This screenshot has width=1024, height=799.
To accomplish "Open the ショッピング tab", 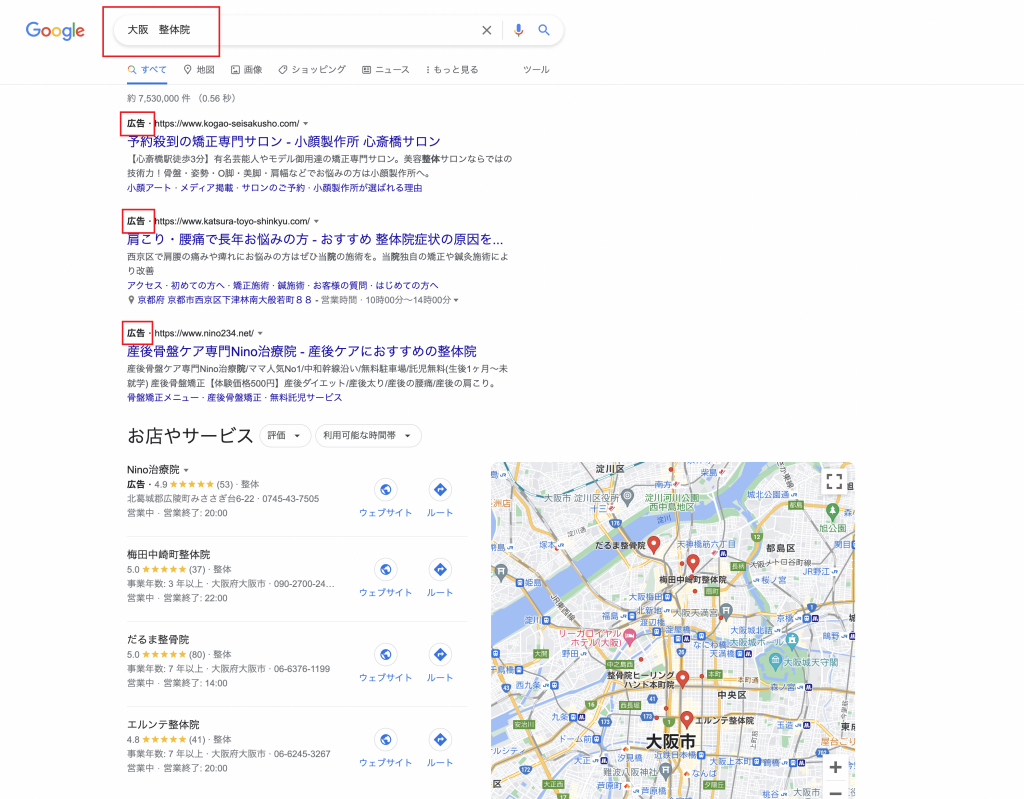I will 312,69.
